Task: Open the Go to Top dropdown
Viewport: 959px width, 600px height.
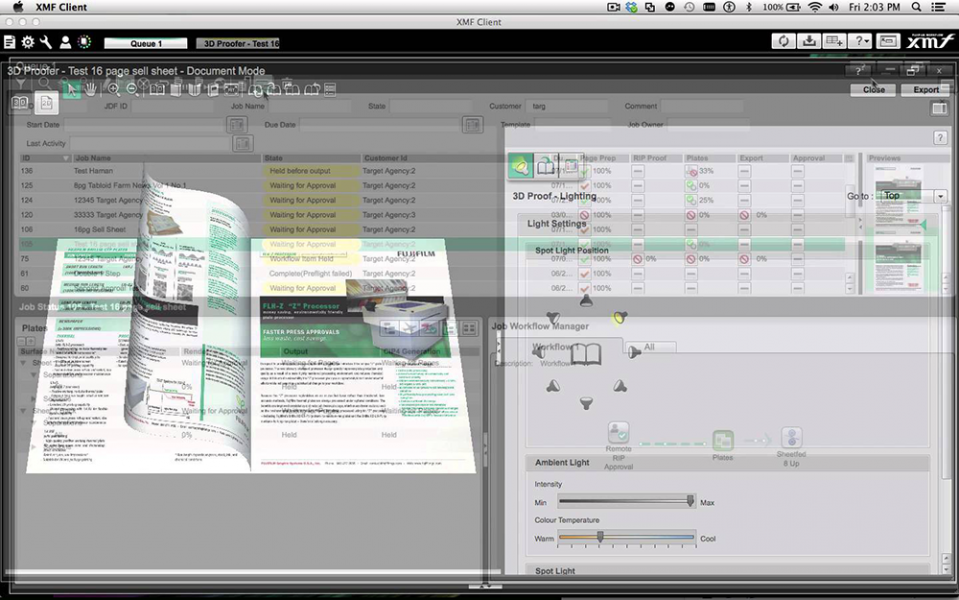Action: [913, 196]
